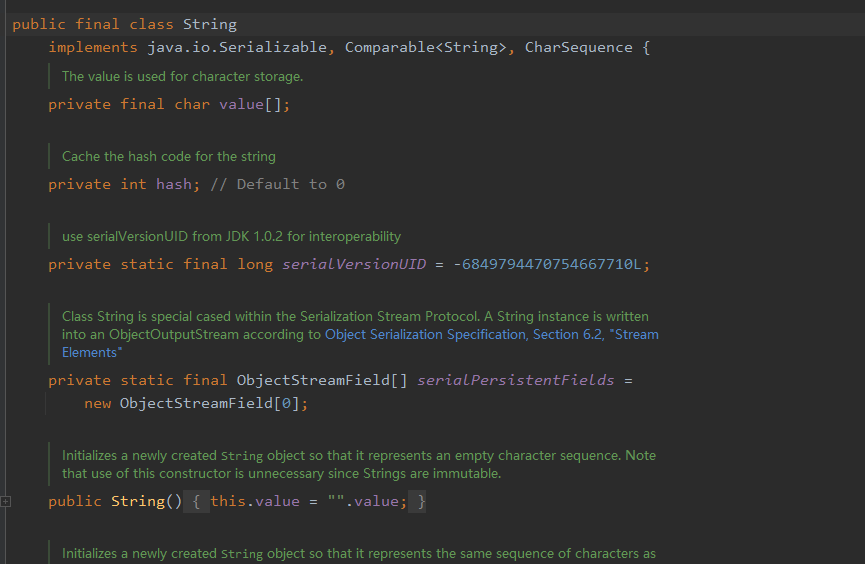Viewport: 865px width, 564px height.
Task: Click the doc comment about JDK 1.0.2 interoperability
Action: (231, 237)
